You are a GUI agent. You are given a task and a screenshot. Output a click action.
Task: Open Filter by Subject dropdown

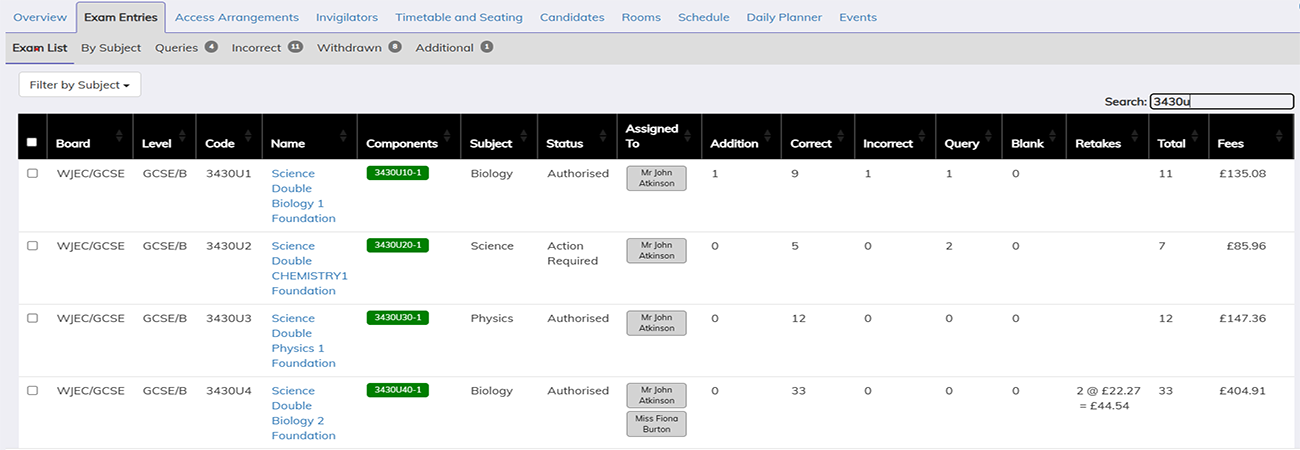tap(80, 85)
